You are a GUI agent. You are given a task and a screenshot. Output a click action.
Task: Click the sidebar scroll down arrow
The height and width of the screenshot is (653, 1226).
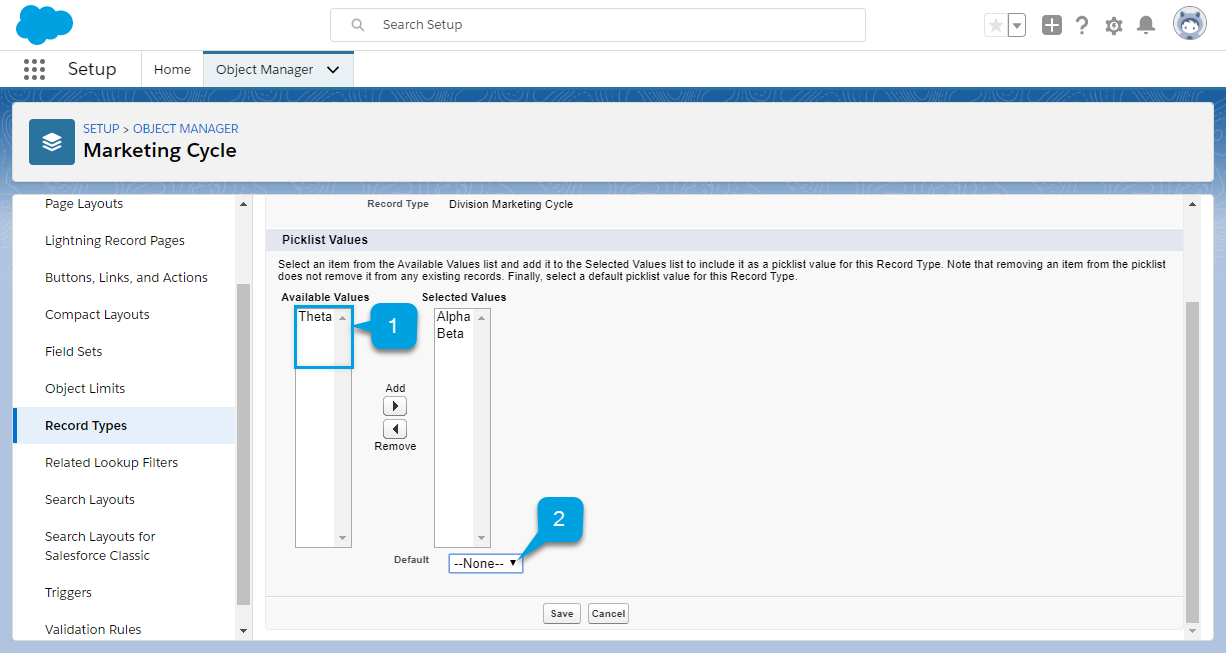[x=244, y=631]
